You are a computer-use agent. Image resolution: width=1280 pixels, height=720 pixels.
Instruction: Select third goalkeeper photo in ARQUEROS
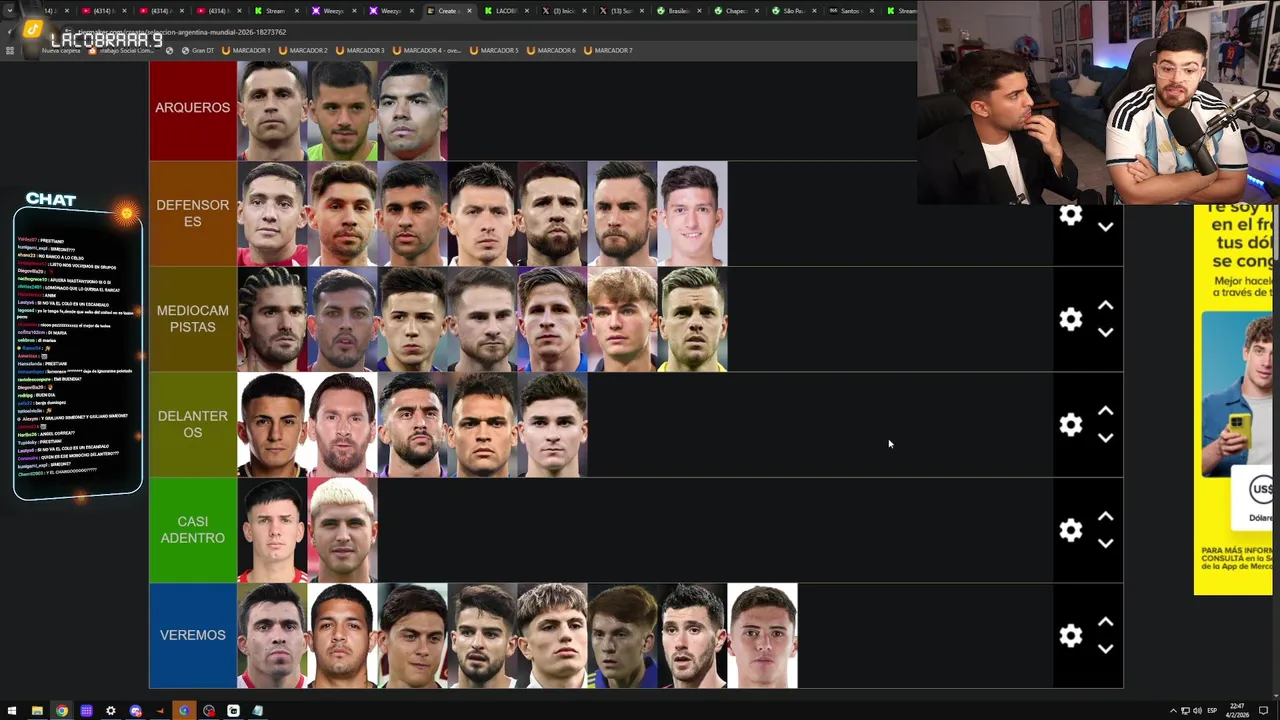pos(412,110)
